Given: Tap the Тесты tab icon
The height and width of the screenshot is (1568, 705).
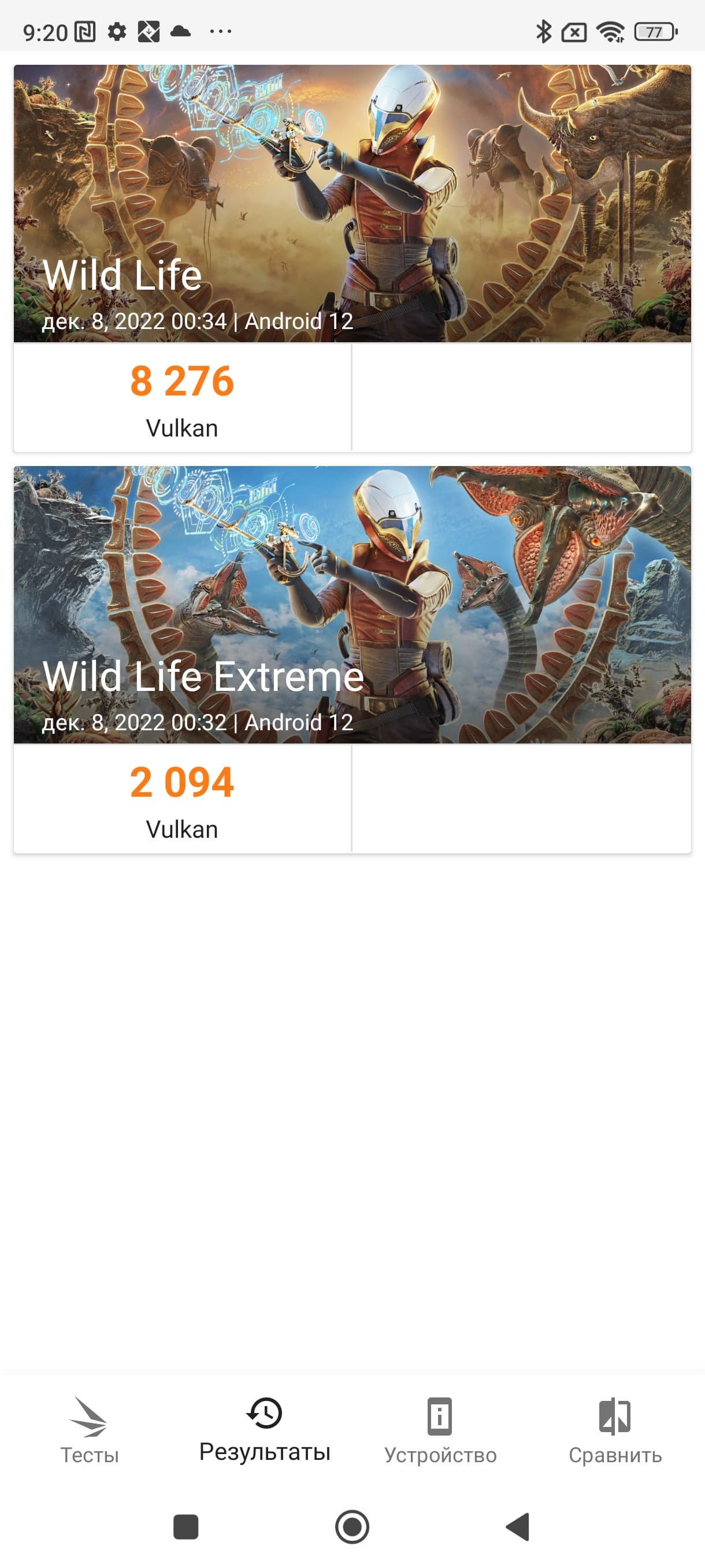Looking at the screenshot, I should tap(90, 1417).
